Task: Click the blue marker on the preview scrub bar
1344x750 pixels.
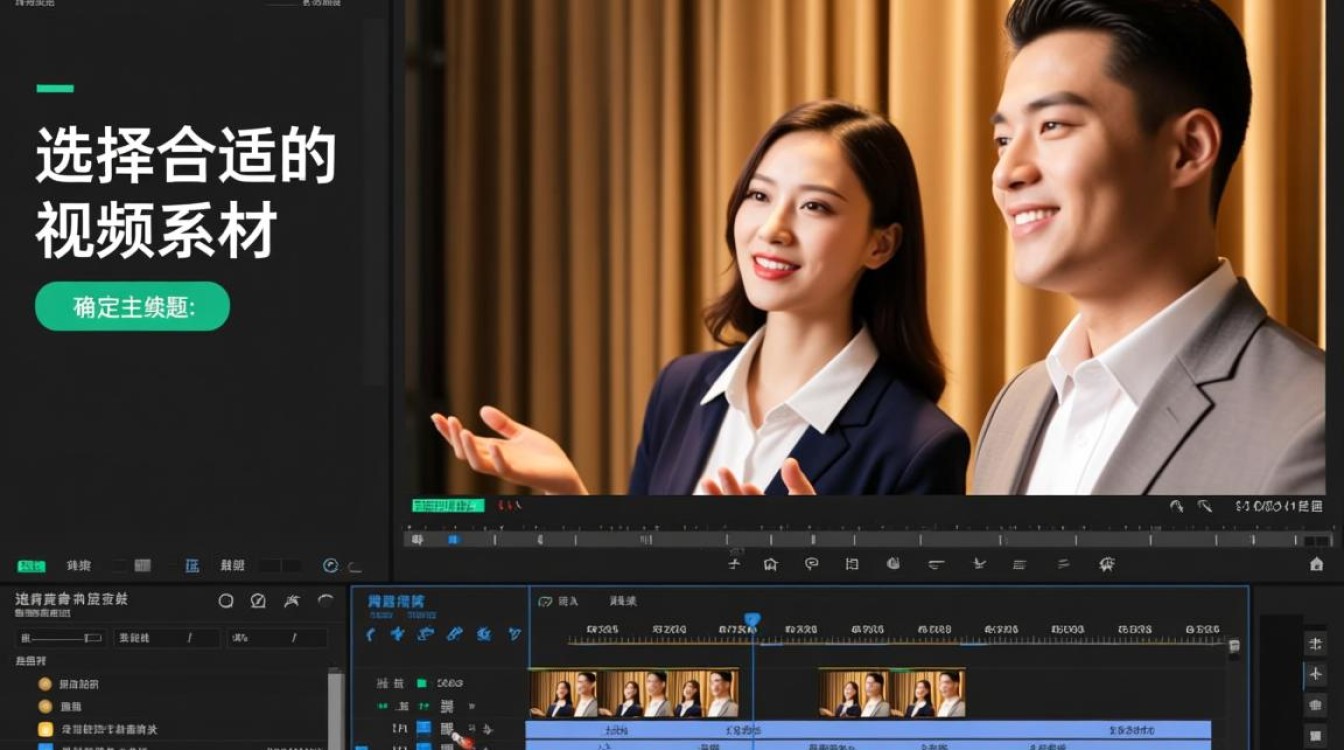Action: pyautogui.click(x=453, y=539)
